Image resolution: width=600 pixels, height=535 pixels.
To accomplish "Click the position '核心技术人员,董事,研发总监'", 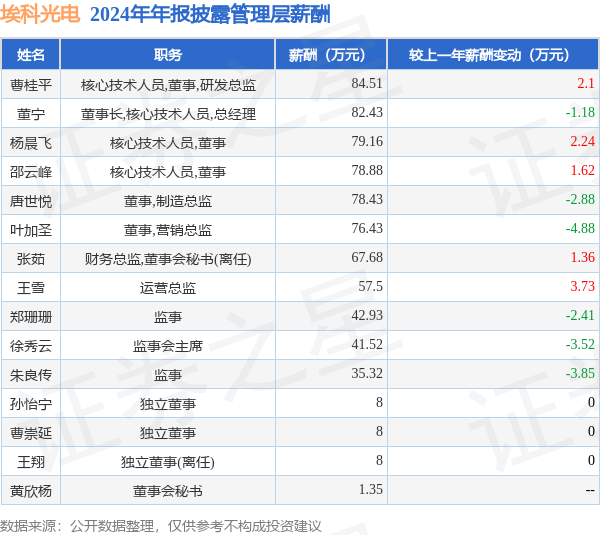I will [168, 85].
